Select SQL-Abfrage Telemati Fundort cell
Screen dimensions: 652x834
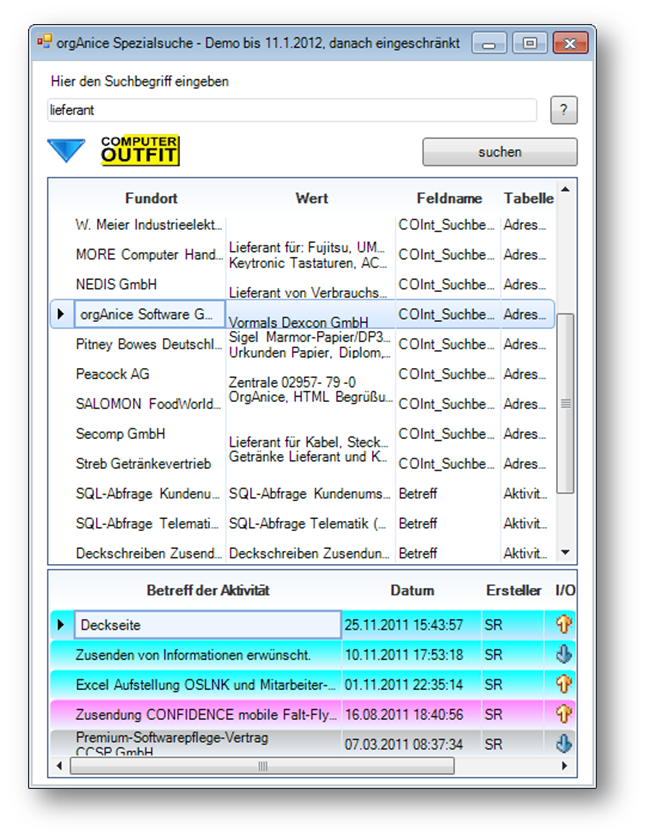coord(148,523)
